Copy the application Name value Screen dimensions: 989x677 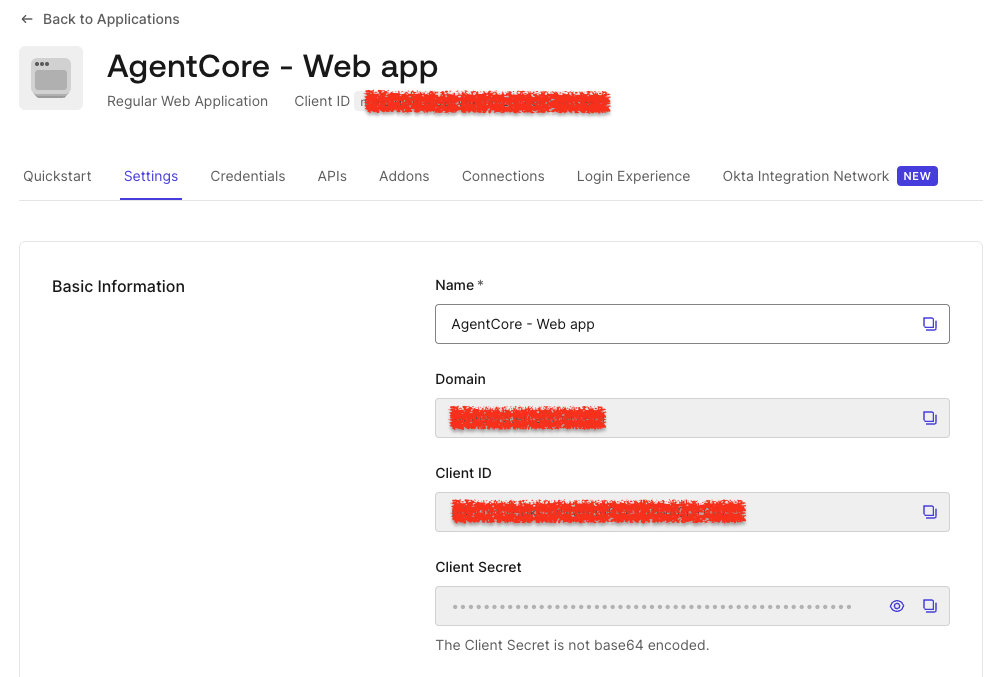[x=930, y=323]
